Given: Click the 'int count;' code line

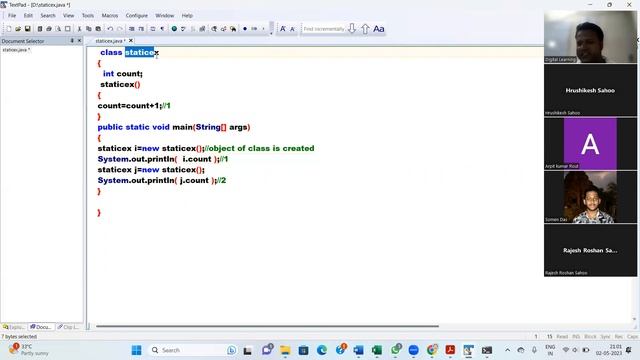Looking at the screenshot, I should (x=122, y=73).
